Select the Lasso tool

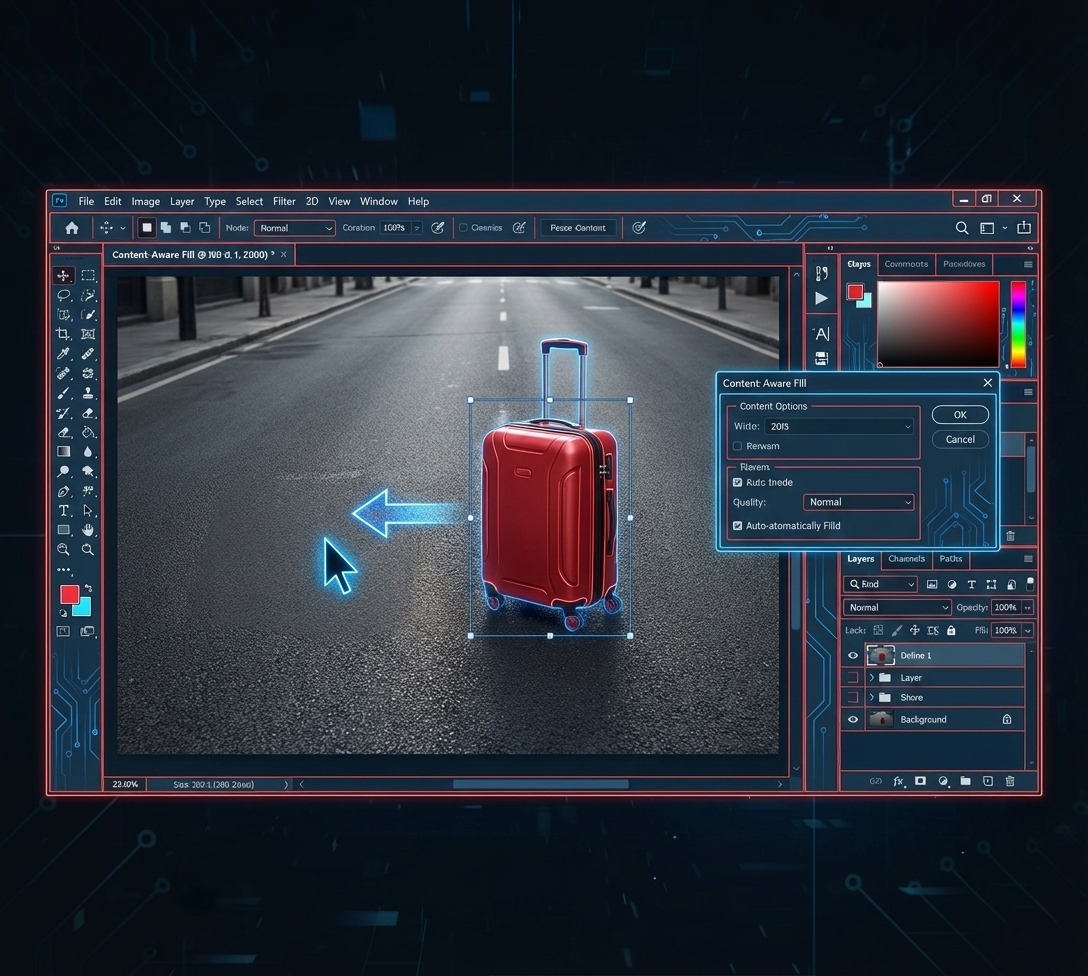tap(63, 295)
